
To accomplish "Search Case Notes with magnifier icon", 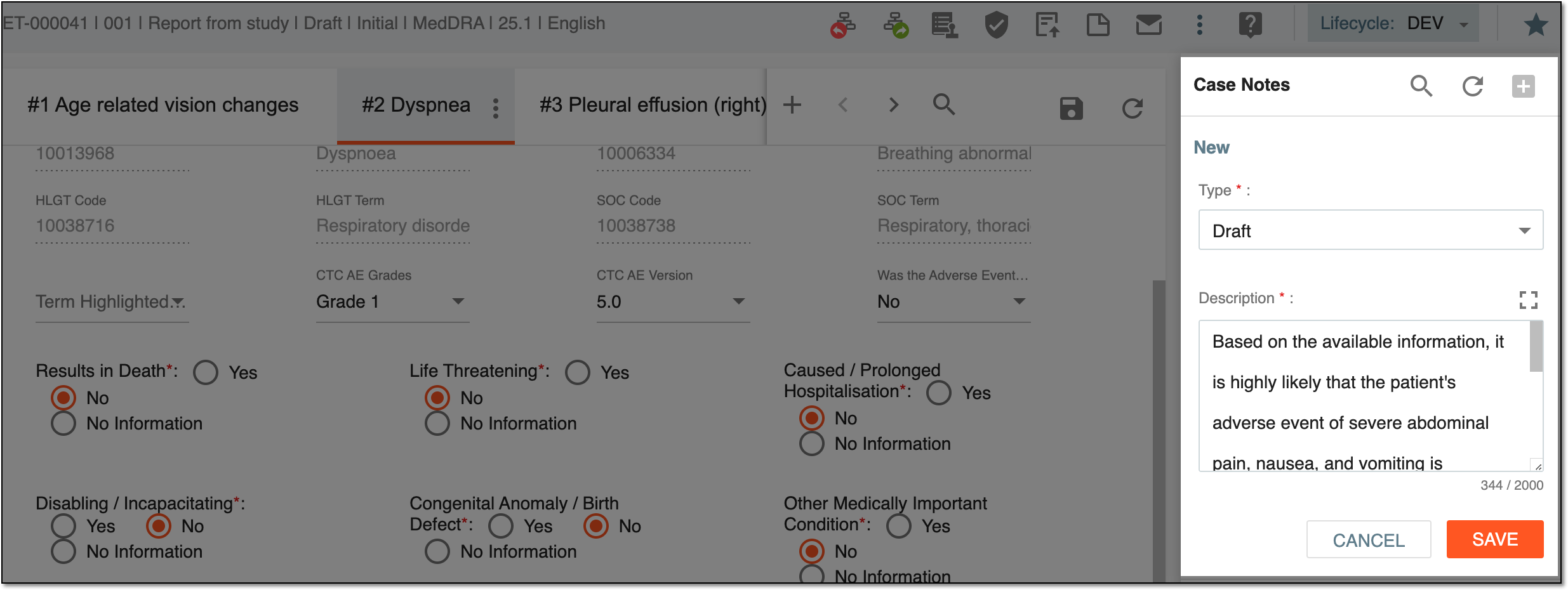I will click(x=1421, y=86).
